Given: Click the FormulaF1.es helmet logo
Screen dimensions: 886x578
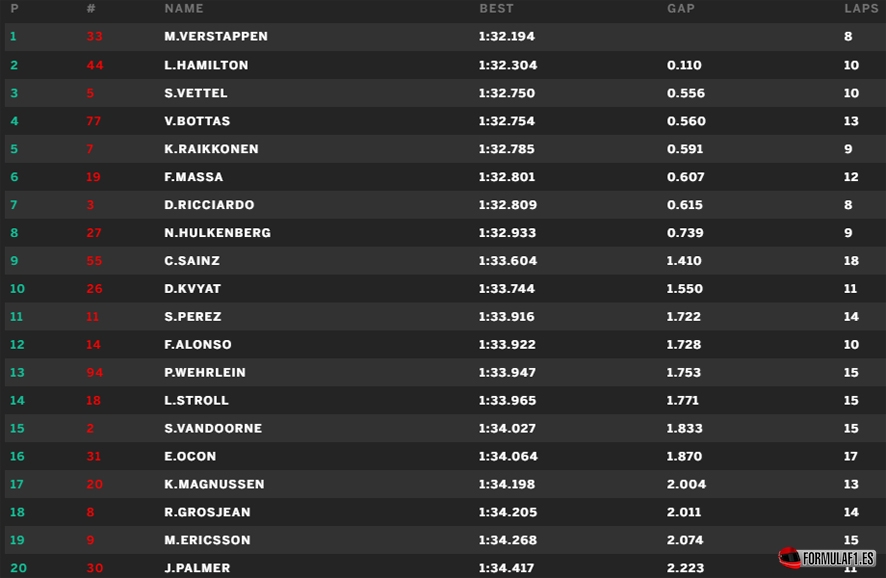Looking at the screenshot, I should pos(827,558).
